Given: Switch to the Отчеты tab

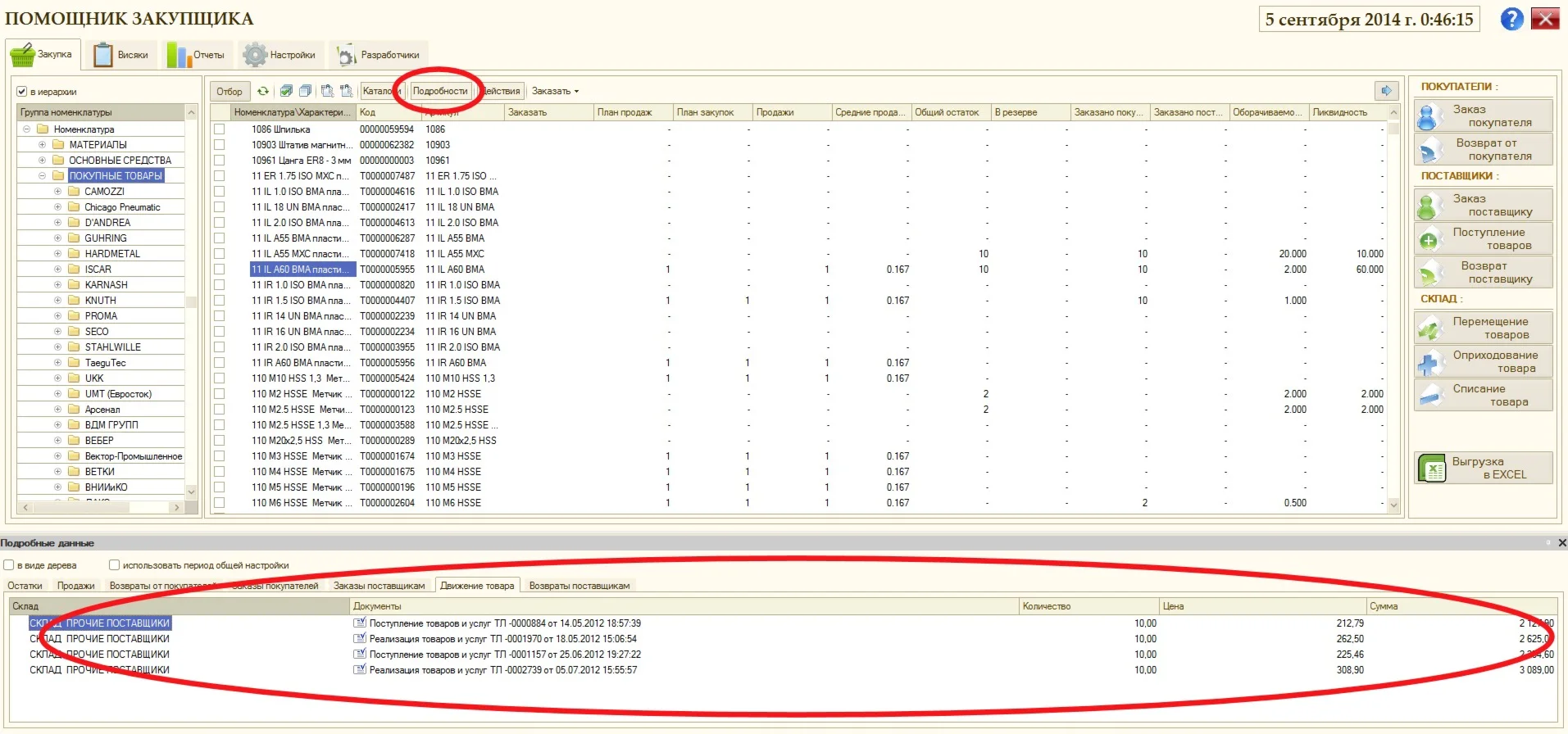Looking at the screenshot, I should pyautogui.click(x=197, y=55).
